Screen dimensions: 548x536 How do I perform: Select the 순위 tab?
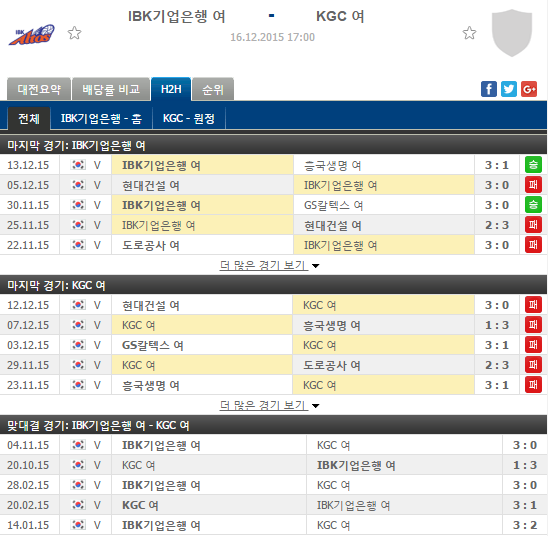[x=212, y=89]
